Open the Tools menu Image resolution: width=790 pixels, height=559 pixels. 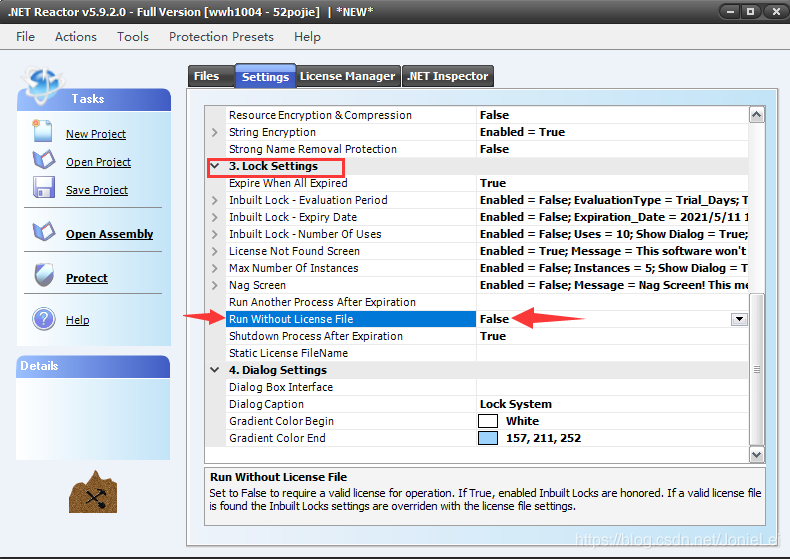pyautogui.click(x=133, y=37)
